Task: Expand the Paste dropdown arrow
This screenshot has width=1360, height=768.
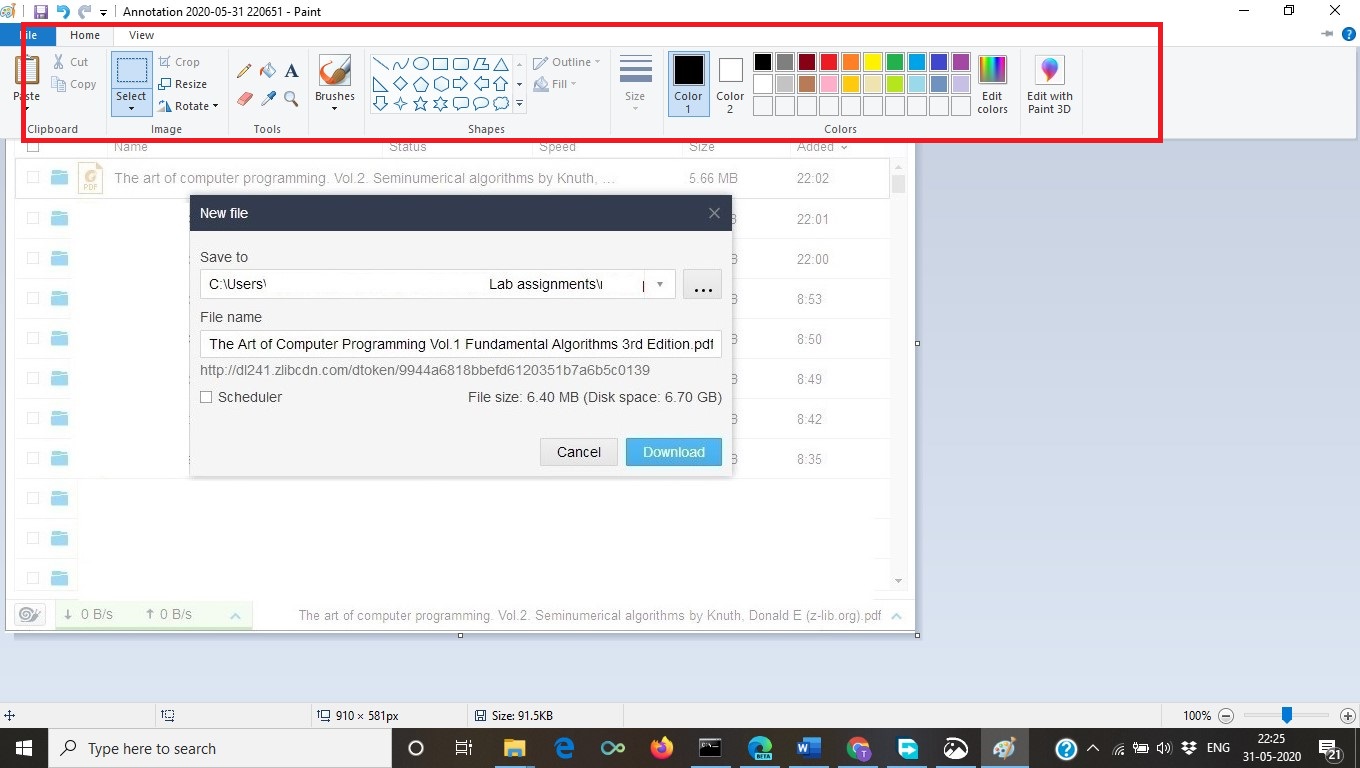Action: (27, 108)
